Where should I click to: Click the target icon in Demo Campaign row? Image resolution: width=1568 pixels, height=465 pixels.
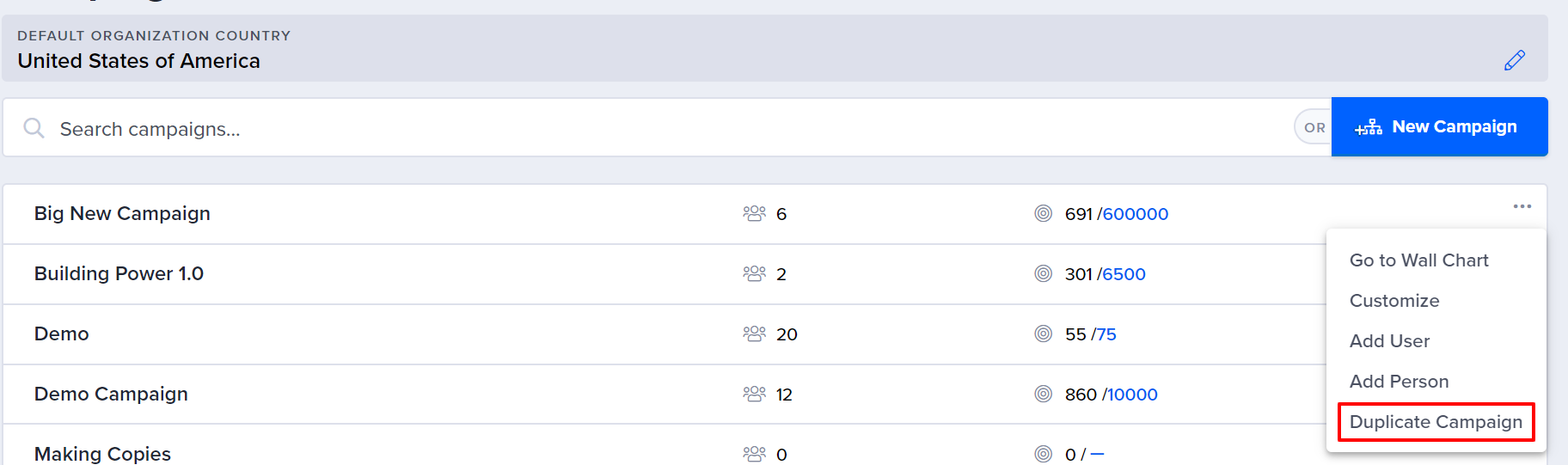(1043, 394)
